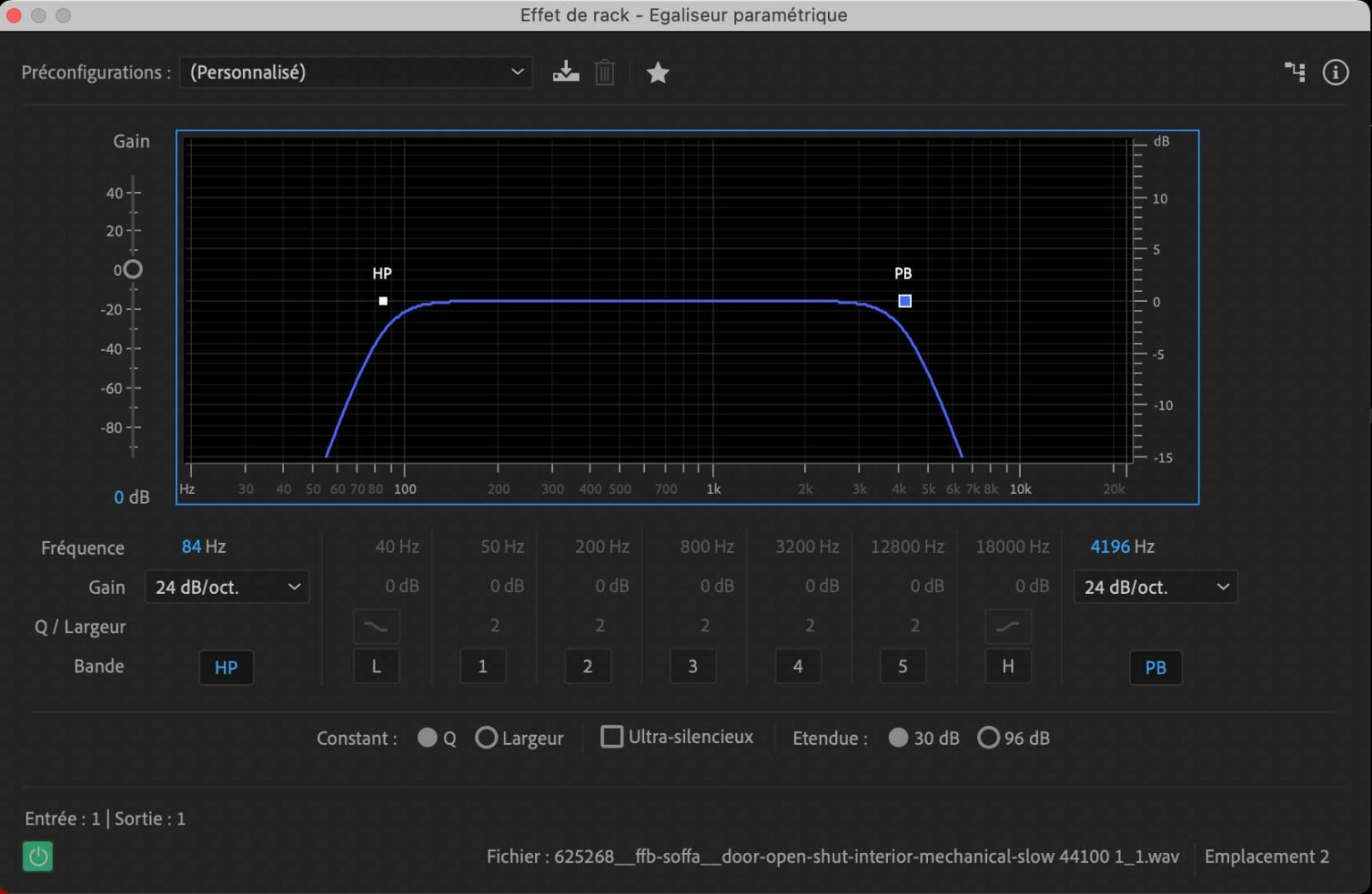Enable band 3

pyautogui.click(x=692, y=666)
